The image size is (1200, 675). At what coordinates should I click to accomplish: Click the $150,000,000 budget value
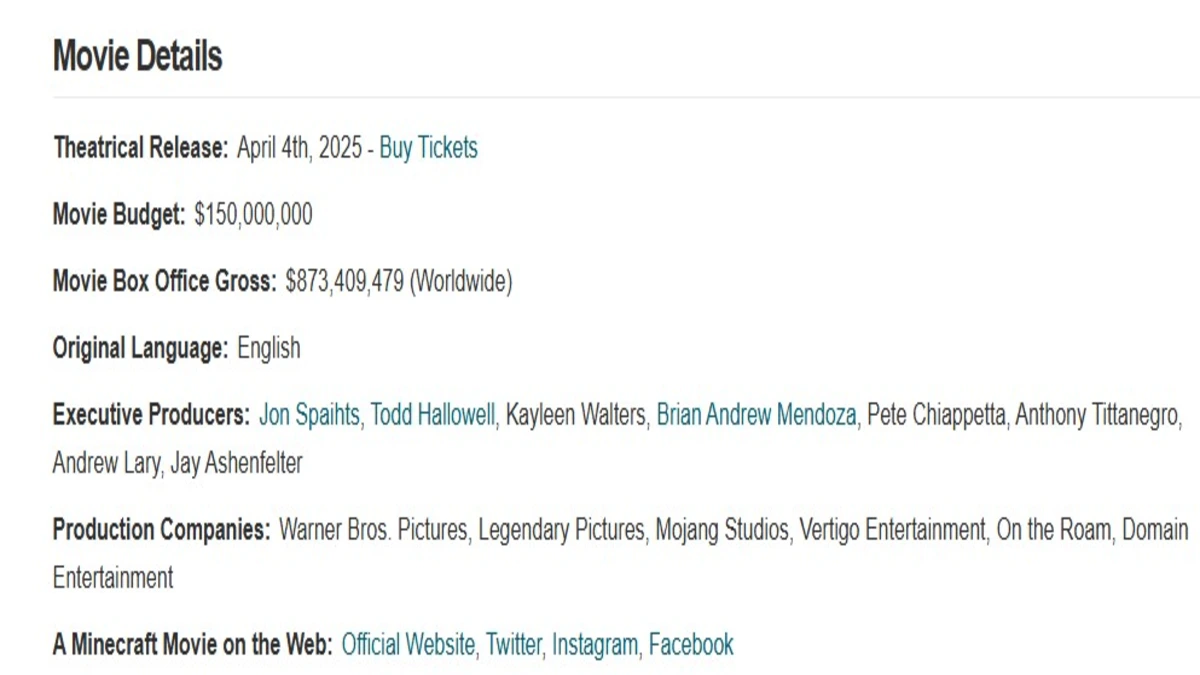(253, 215)
